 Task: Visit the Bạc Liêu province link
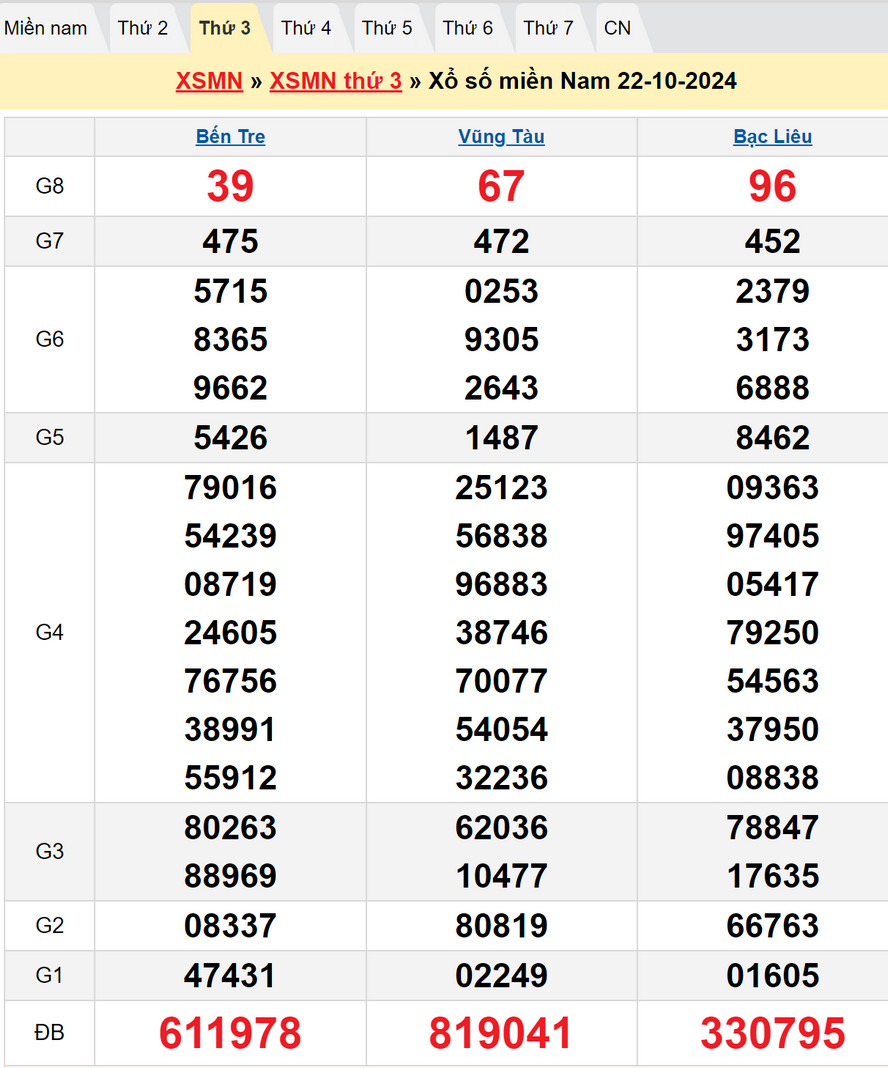pyautogui.click(x=773, y=137)
